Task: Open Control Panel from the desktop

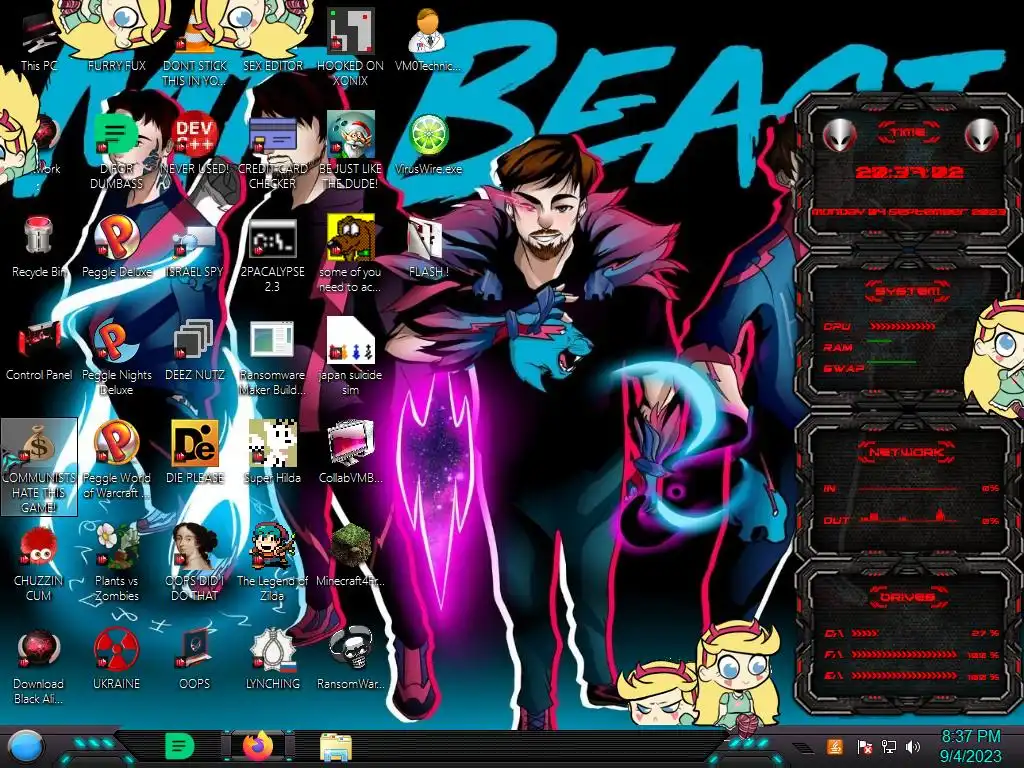Action: 39,349
